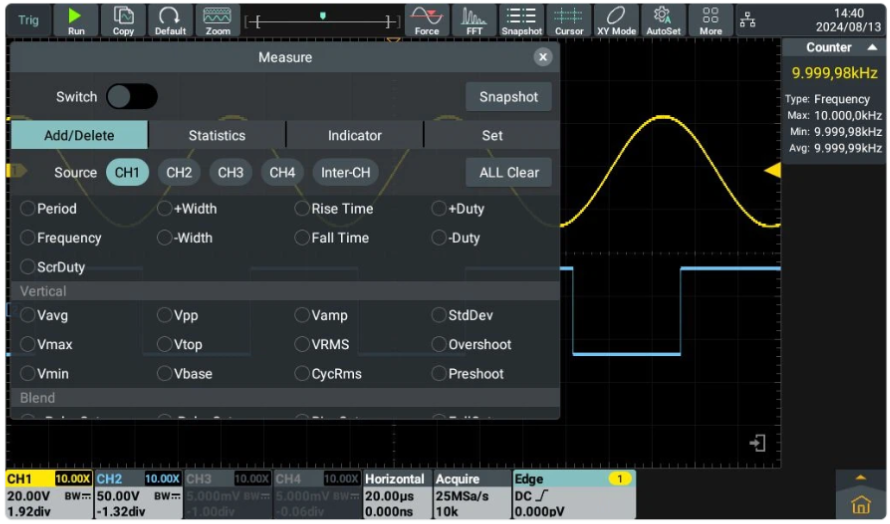890x524 pixels.
Task: Collapse the Counter panel arrow
Action: 872,48
